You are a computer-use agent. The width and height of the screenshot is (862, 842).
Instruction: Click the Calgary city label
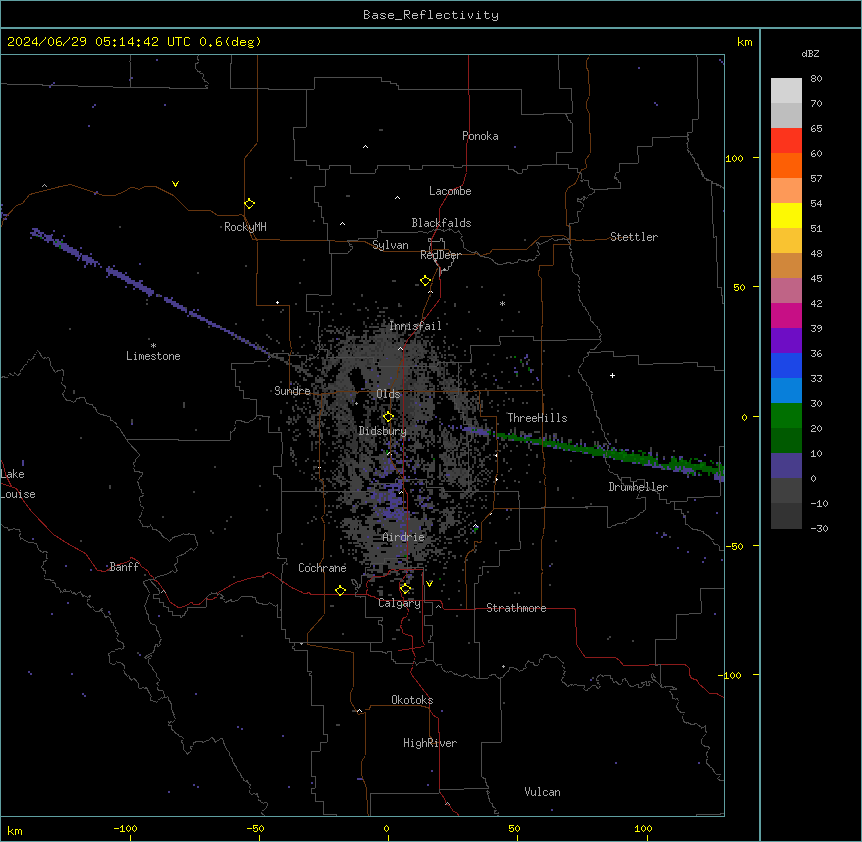pos(399,603)
